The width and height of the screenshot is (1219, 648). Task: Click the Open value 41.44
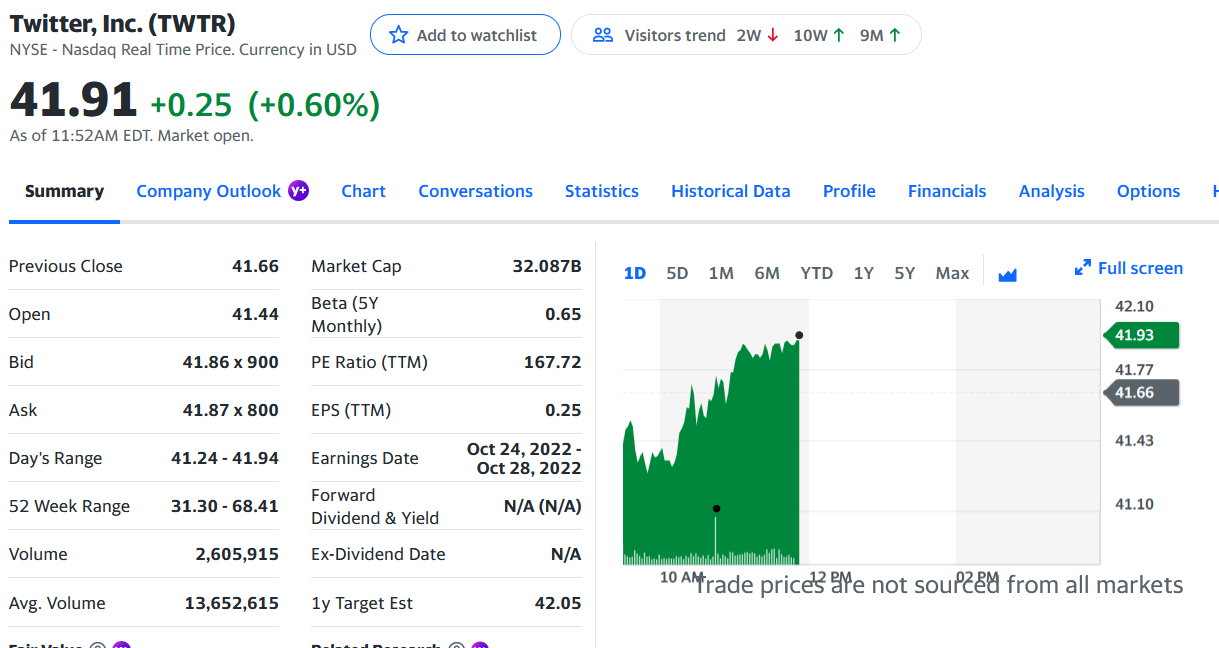pos(255,314)
